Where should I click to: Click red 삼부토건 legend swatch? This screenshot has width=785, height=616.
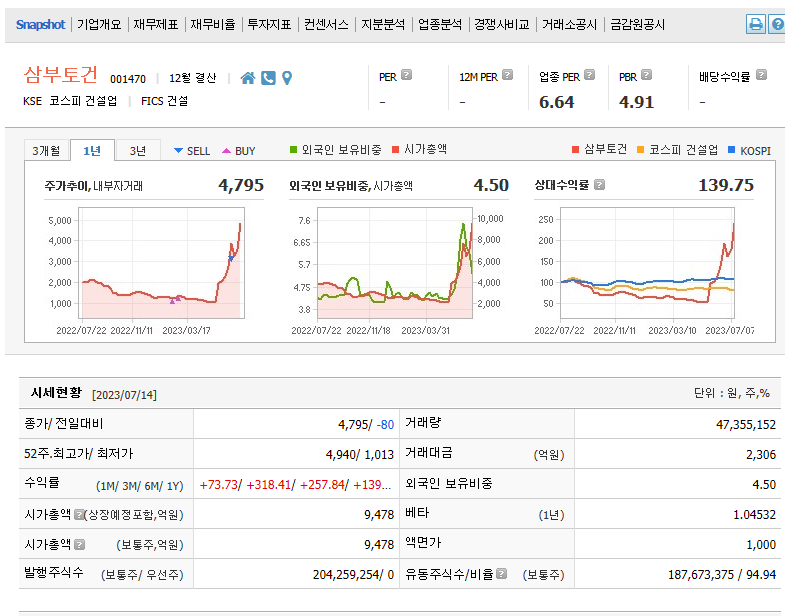575,149
